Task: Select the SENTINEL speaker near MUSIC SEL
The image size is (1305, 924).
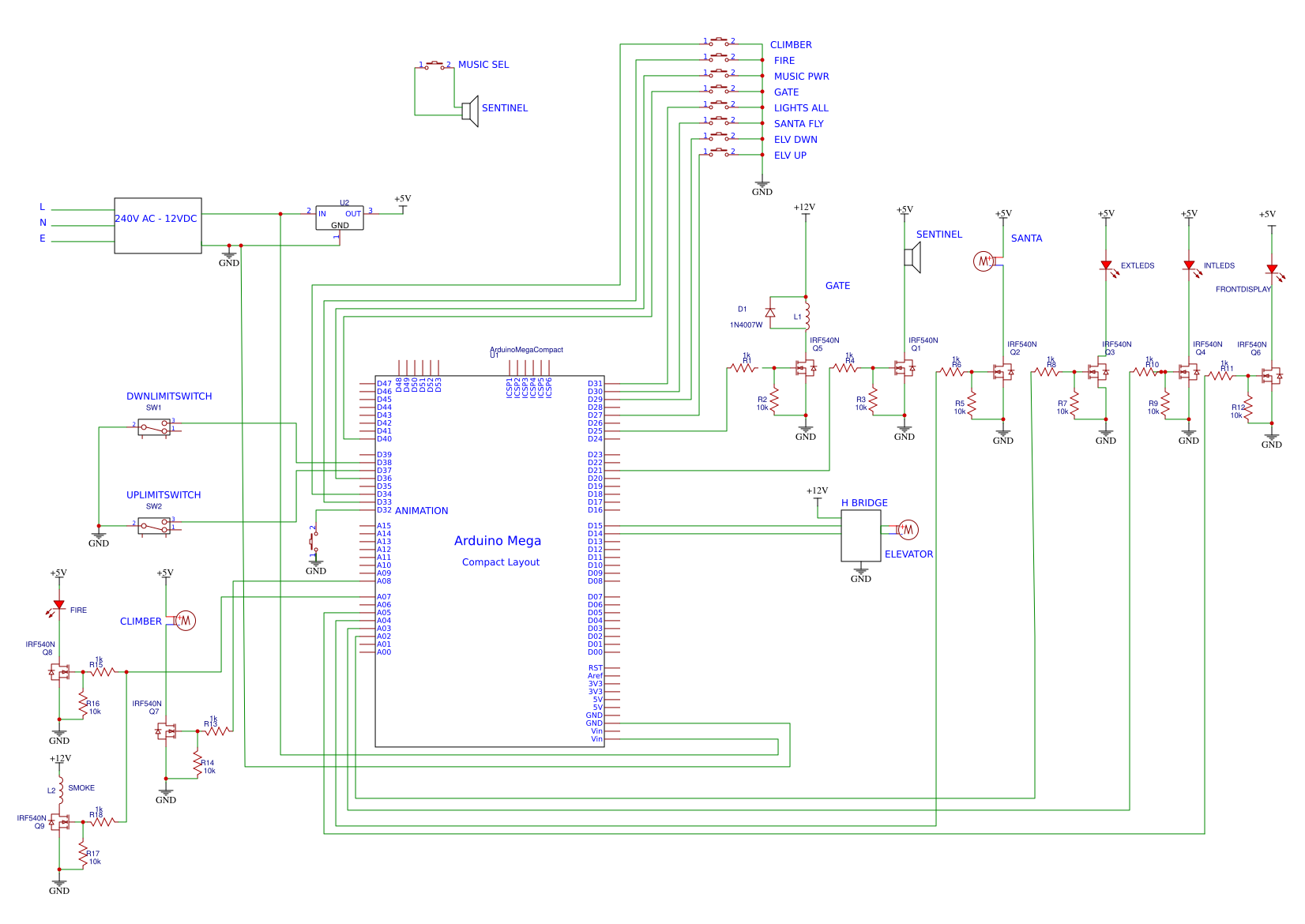Action: tap(471, 111)
